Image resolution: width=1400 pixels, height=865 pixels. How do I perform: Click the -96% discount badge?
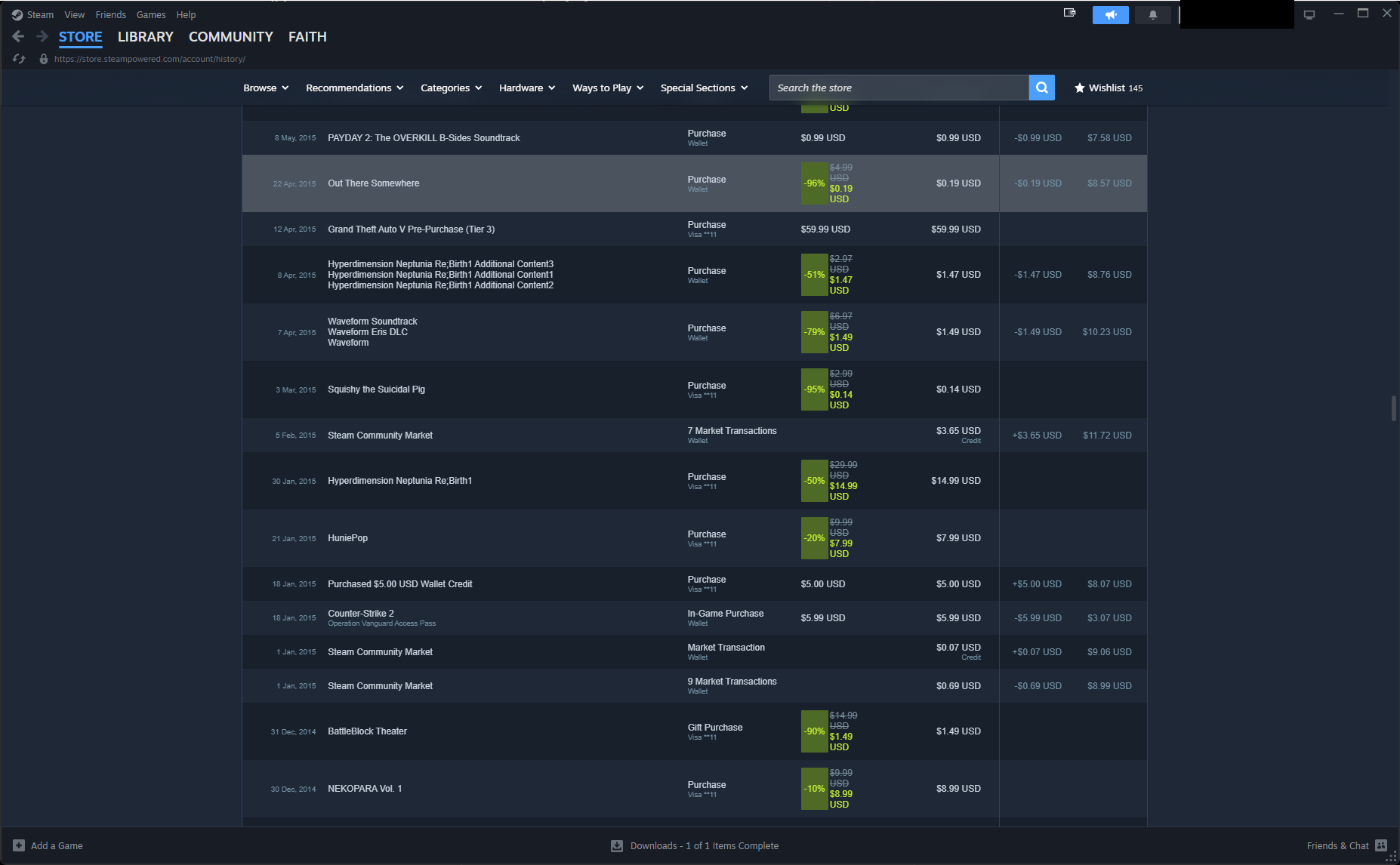pyautogui.click(x=814, y=183)
